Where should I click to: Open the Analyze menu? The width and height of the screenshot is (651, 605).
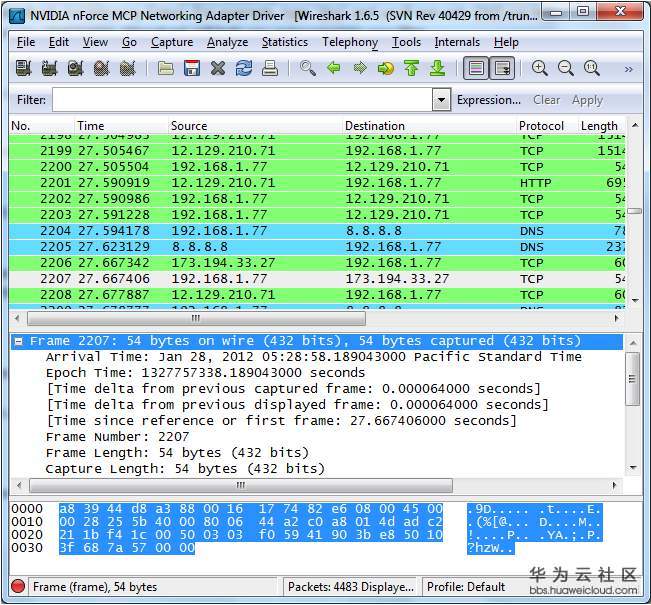(228, 42)
